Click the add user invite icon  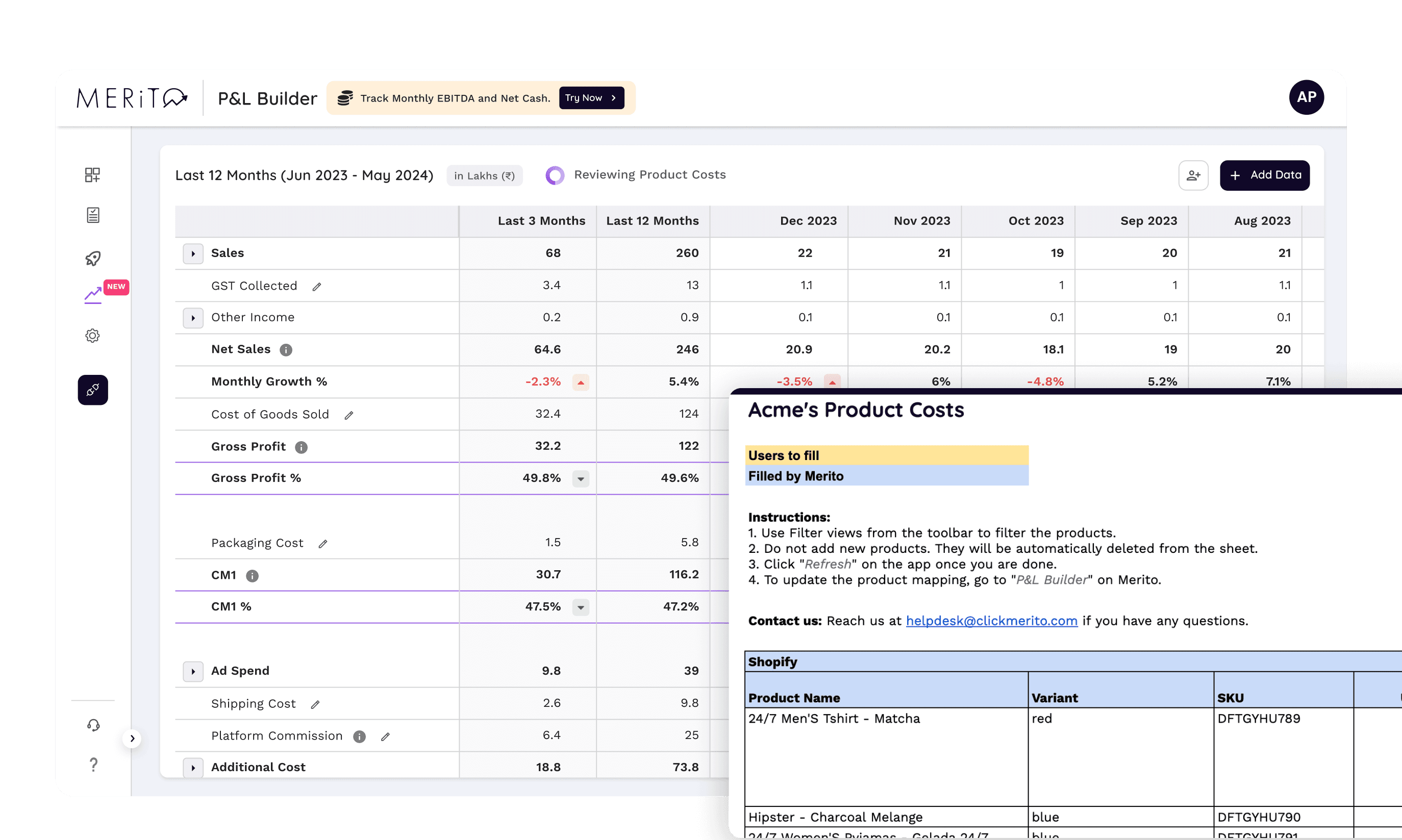point(1193,175)
